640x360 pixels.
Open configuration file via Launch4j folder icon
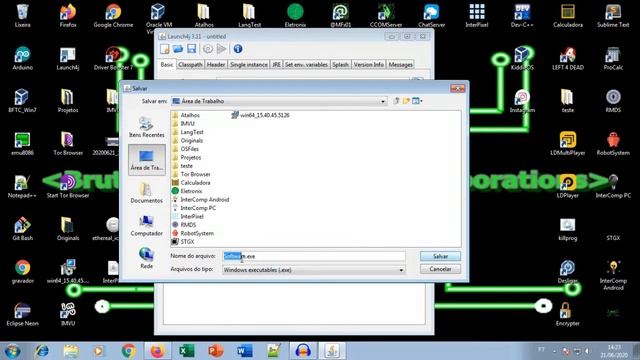tap(178, 49)
